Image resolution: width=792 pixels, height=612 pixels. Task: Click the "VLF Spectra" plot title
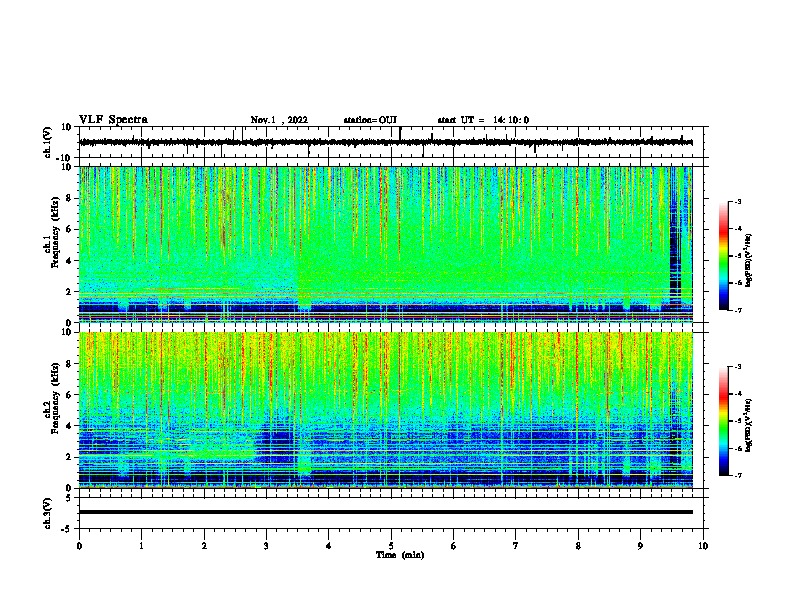click(113, 120)
